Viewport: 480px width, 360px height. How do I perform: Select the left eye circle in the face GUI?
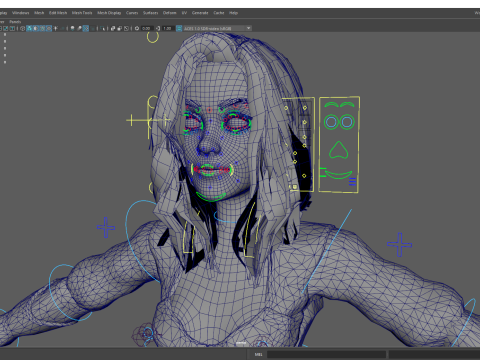click(331, 122)
